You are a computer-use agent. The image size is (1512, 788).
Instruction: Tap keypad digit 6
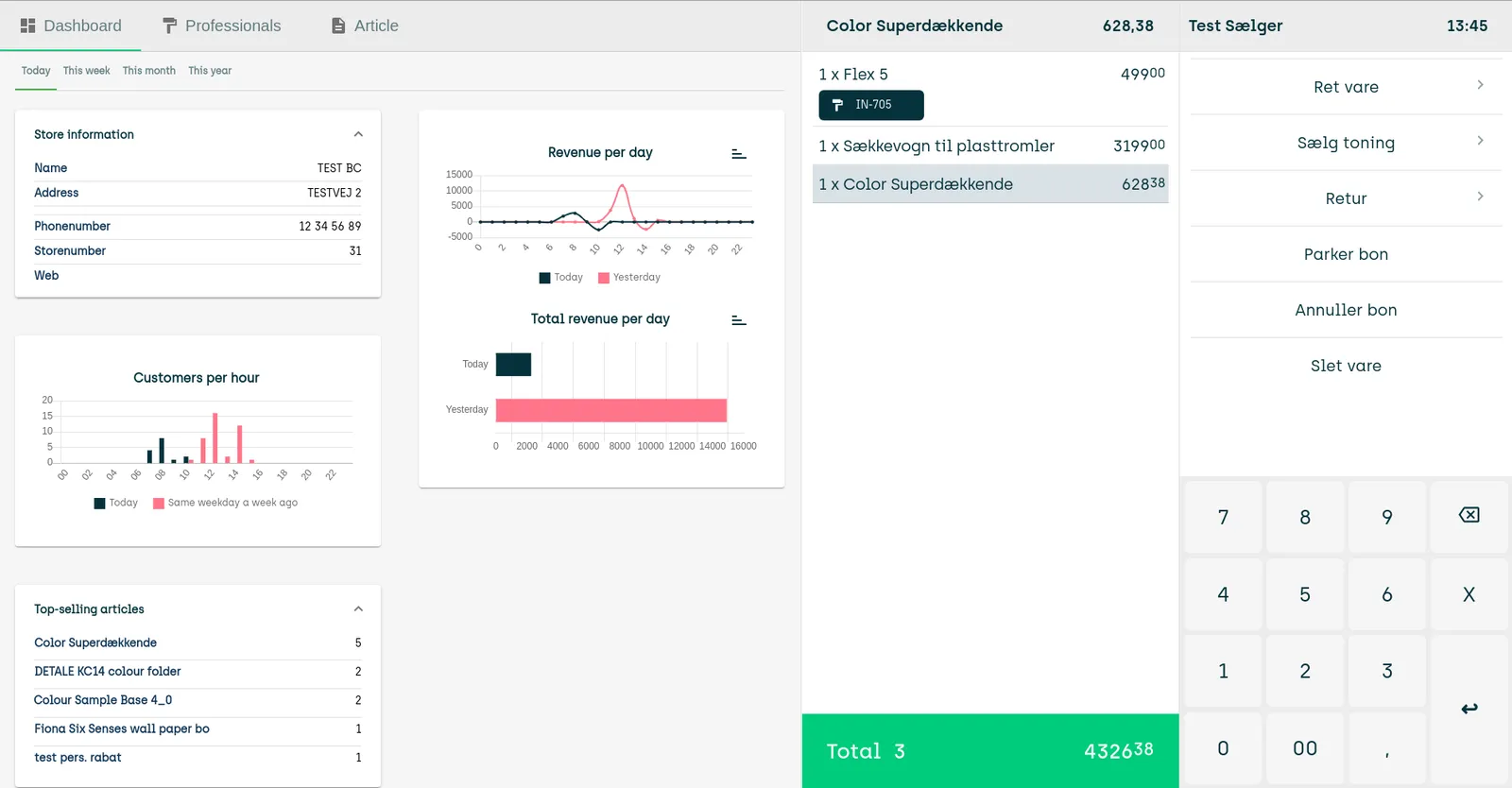pos(1387,594)
